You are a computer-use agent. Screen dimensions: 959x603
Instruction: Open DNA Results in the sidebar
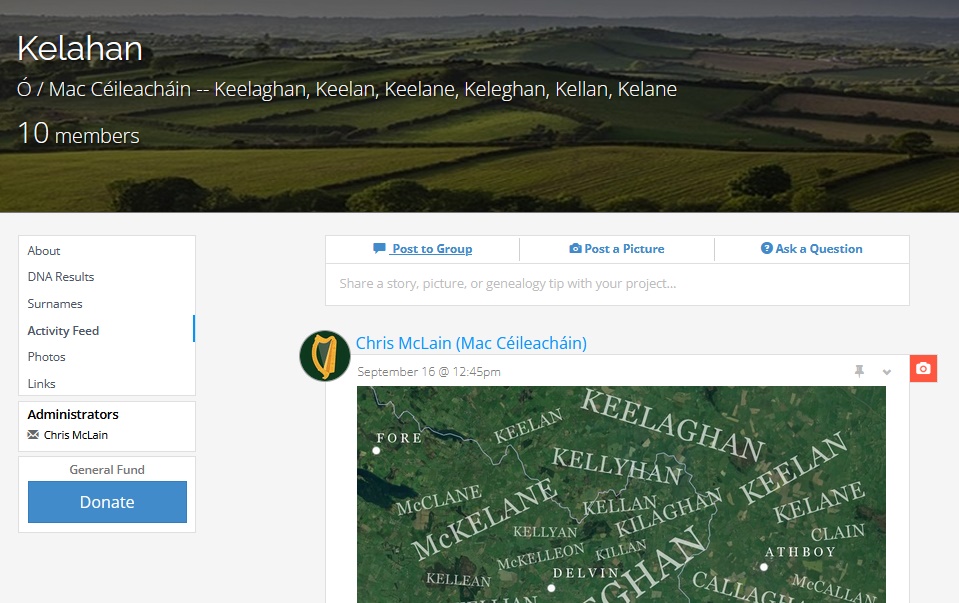(x=61, y=277)
